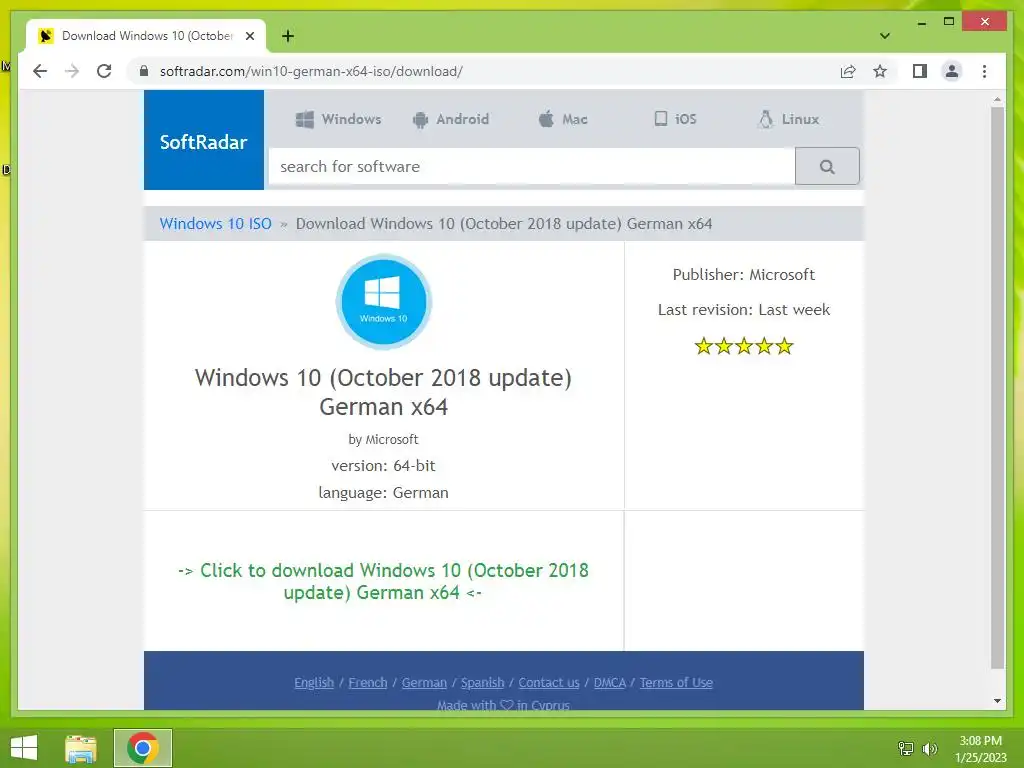The image size is (1024, 768).
Task: Switch site language to French
Action: [x=368, y=682]
